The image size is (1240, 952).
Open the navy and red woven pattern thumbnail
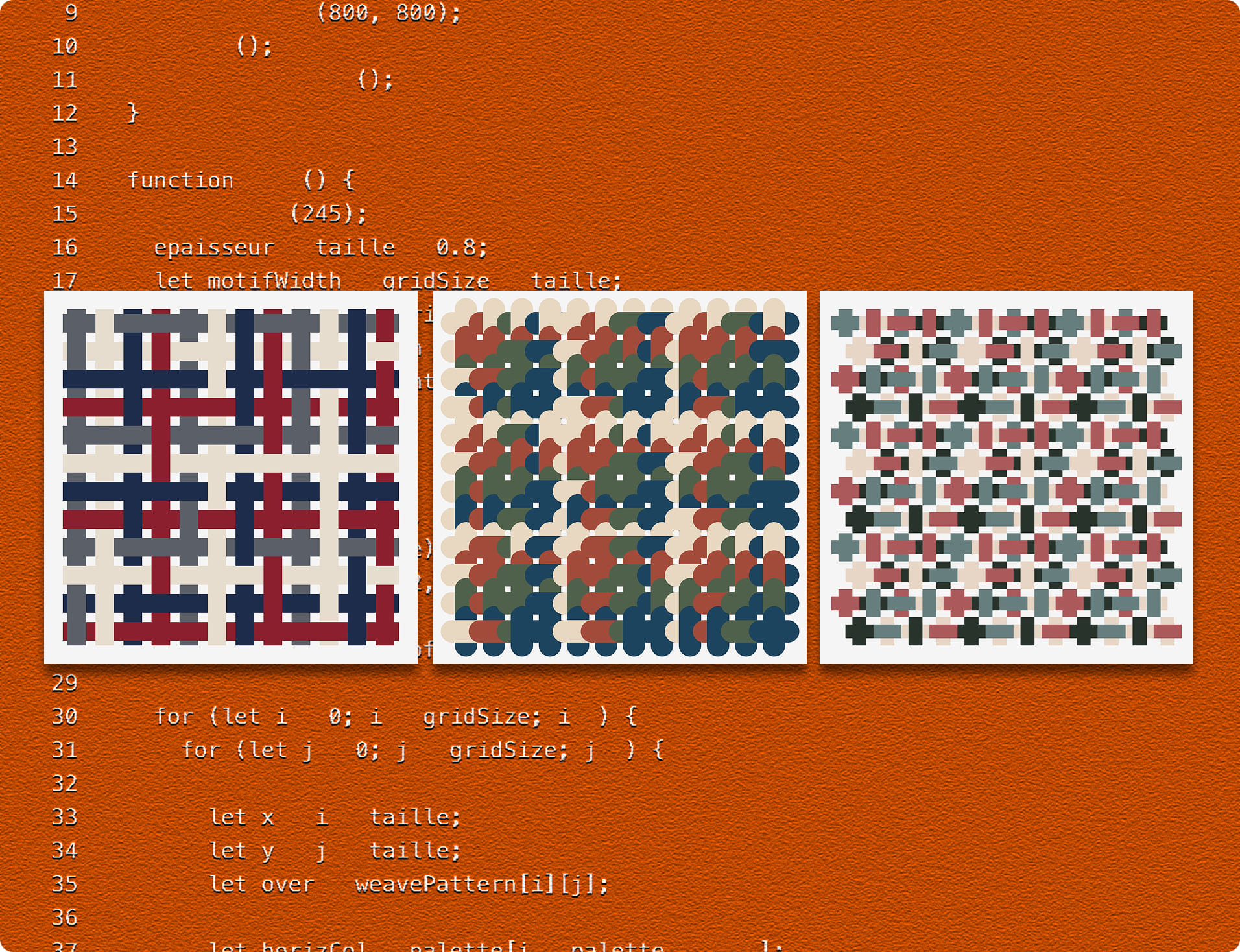(230, 477)
